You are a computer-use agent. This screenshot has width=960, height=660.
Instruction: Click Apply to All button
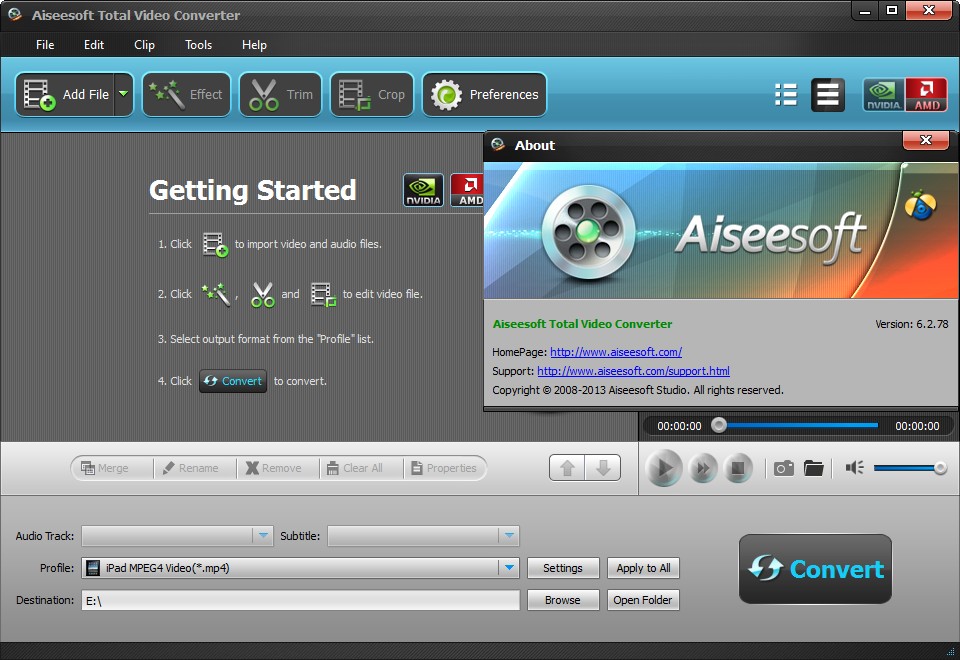[x=643, y=568]
